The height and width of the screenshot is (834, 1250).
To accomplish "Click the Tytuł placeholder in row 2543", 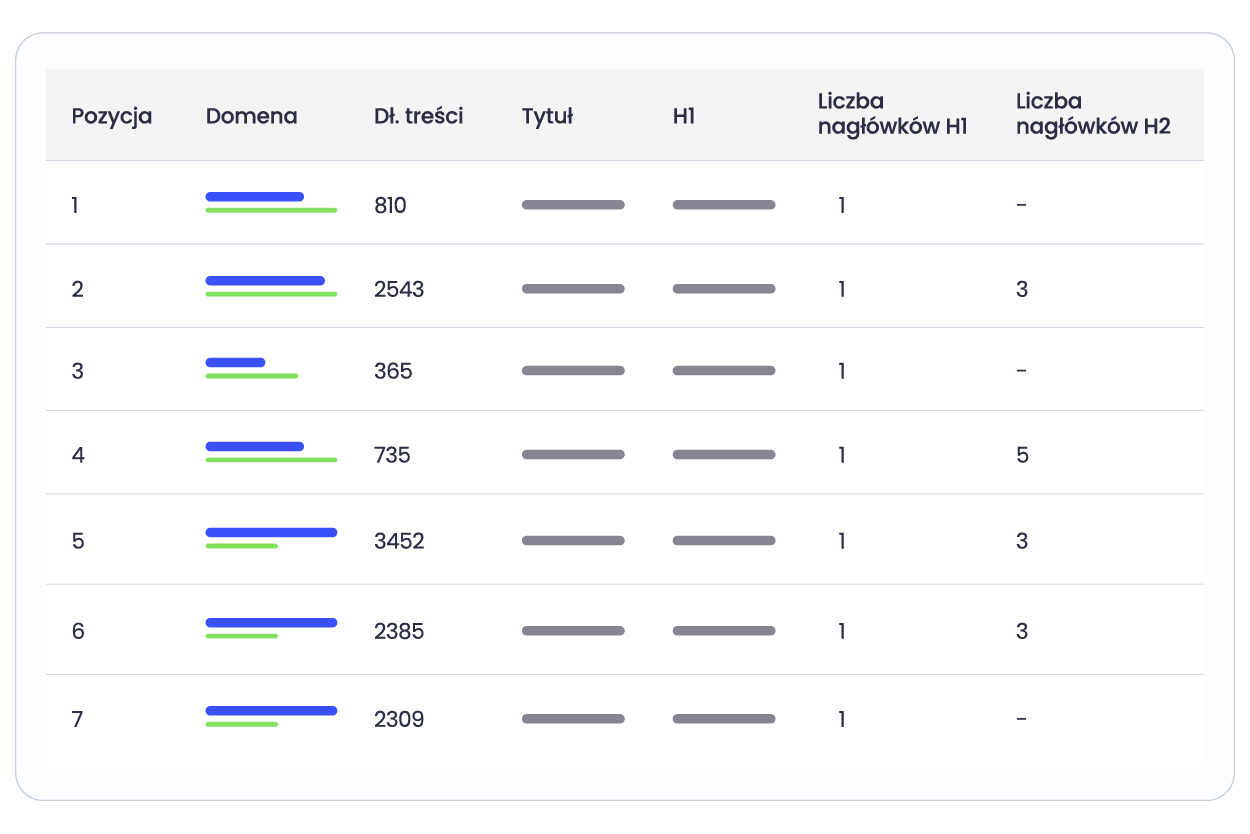I will click(573, 289).
